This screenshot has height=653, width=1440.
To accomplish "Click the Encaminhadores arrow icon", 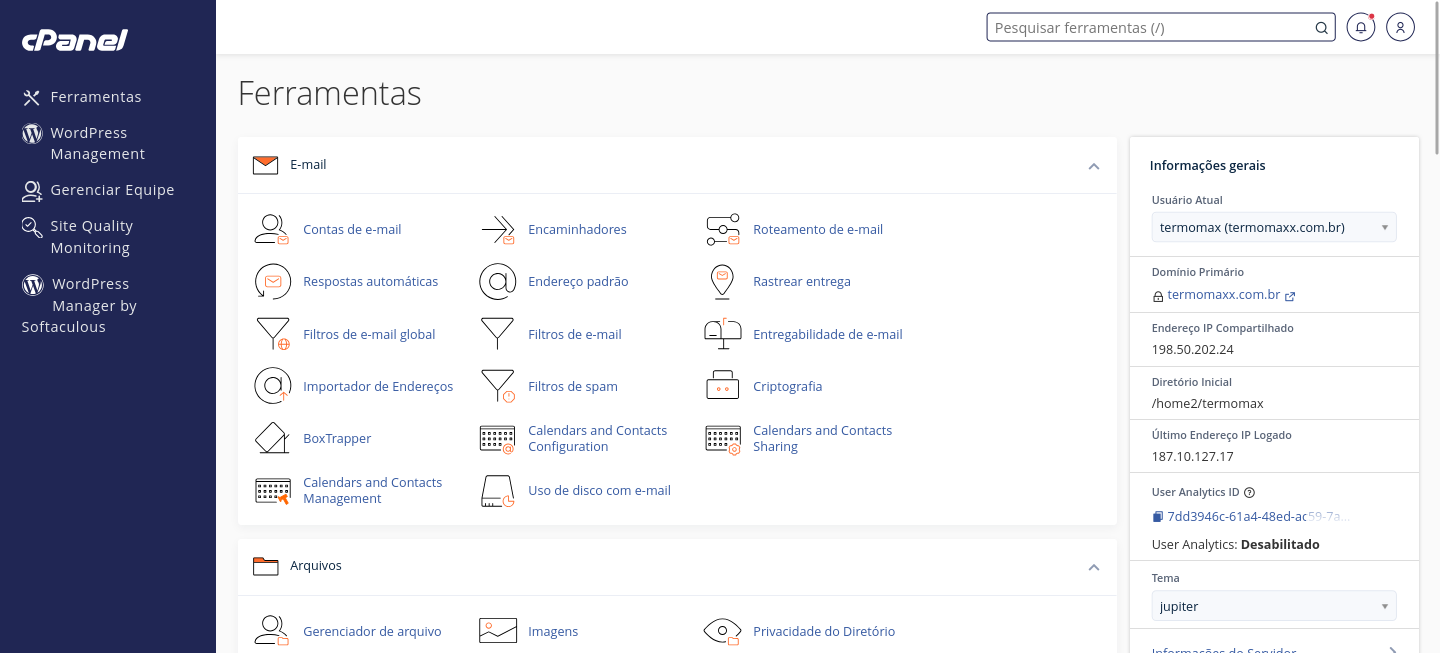I will click(497, 229).
